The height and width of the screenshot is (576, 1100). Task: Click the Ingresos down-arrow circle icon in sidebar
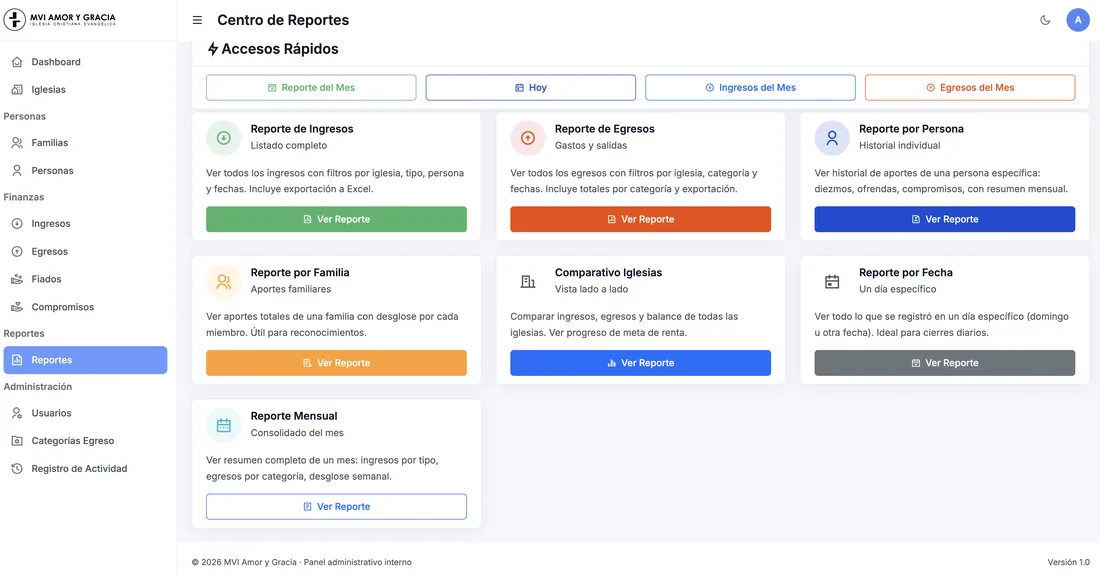click(17, 224)
